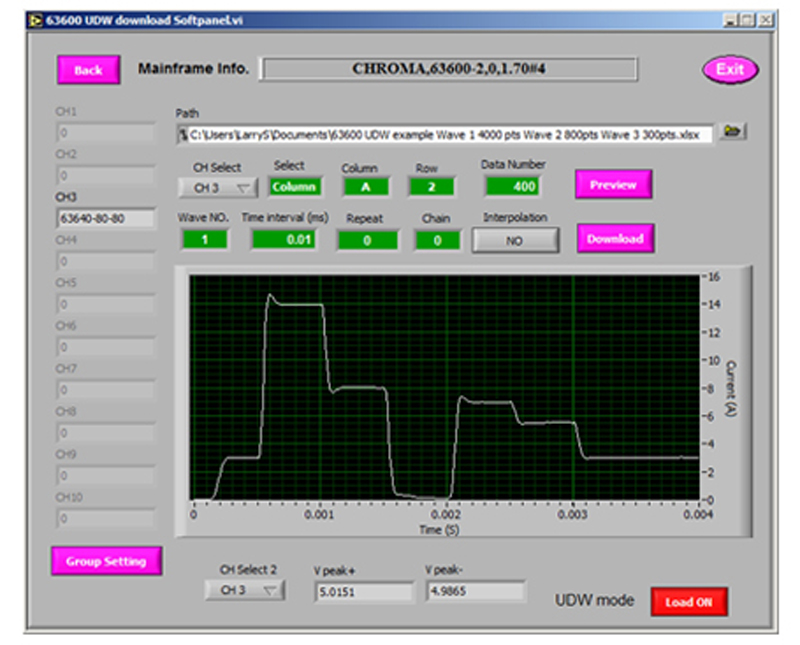Click the Time (S) axis label

tap(439, 530)
